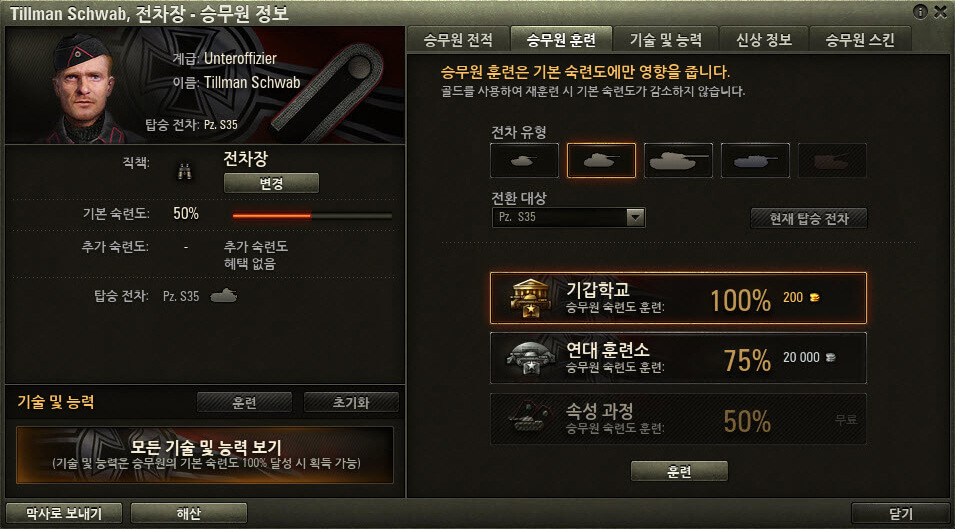The height and width of the screenshot is (529, 955).
Task: Click the 훈련 button below training options
Action: pos(679,471)
